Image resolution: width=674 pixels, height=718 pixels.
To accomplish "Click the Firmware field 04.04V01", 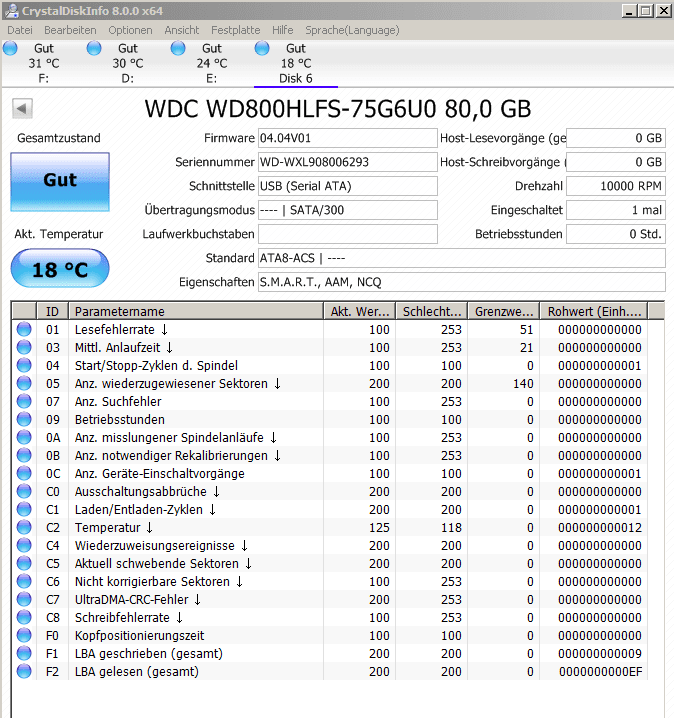I will [x=348, y=138].
